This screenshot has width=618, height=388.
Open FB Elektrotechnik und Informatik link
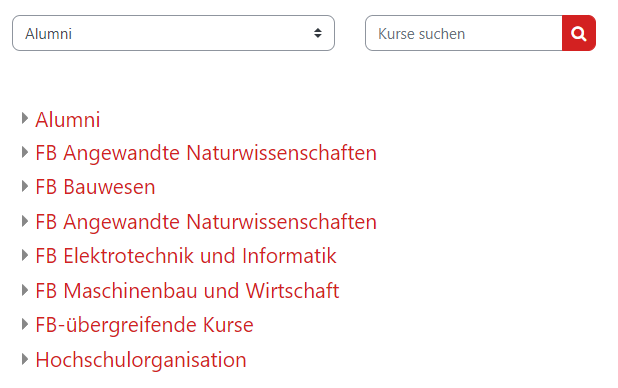[186, 256]
